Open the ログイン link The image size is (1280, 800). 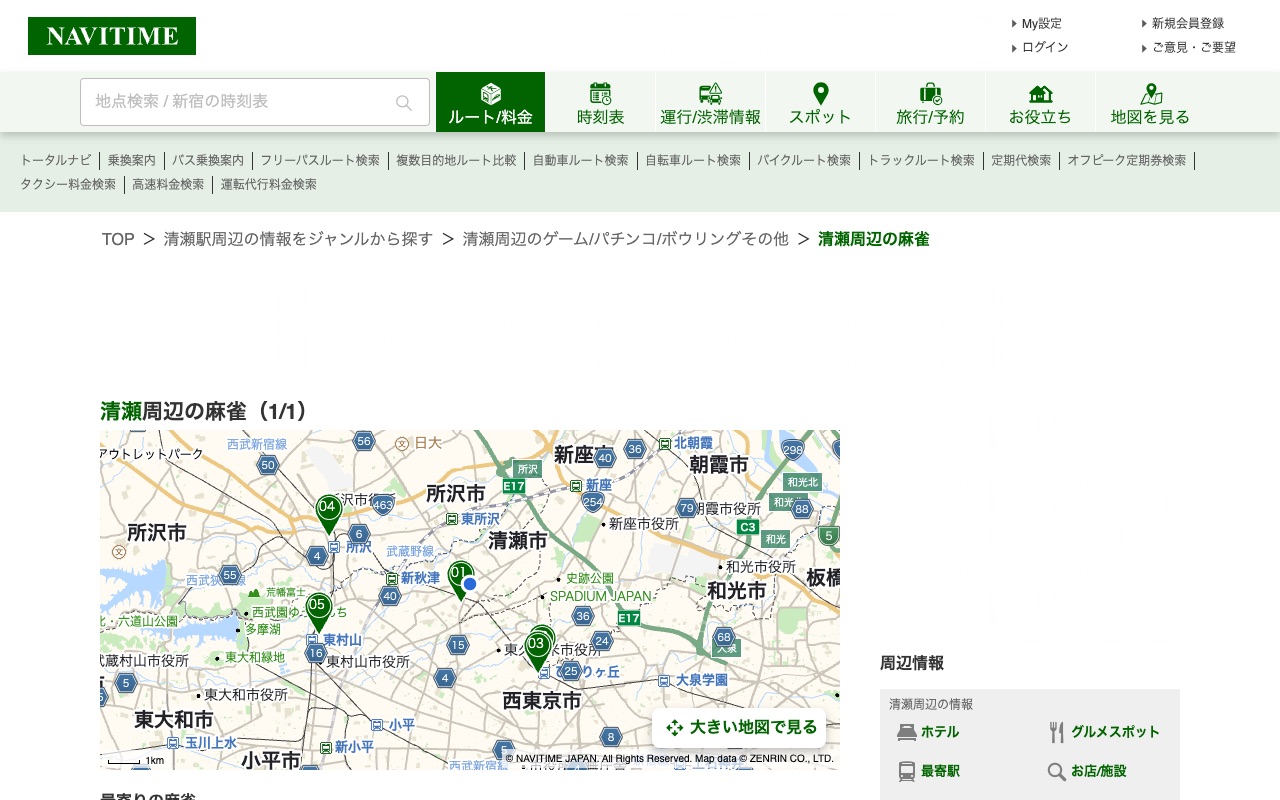pyautogui.click(x=1044, y=47)
